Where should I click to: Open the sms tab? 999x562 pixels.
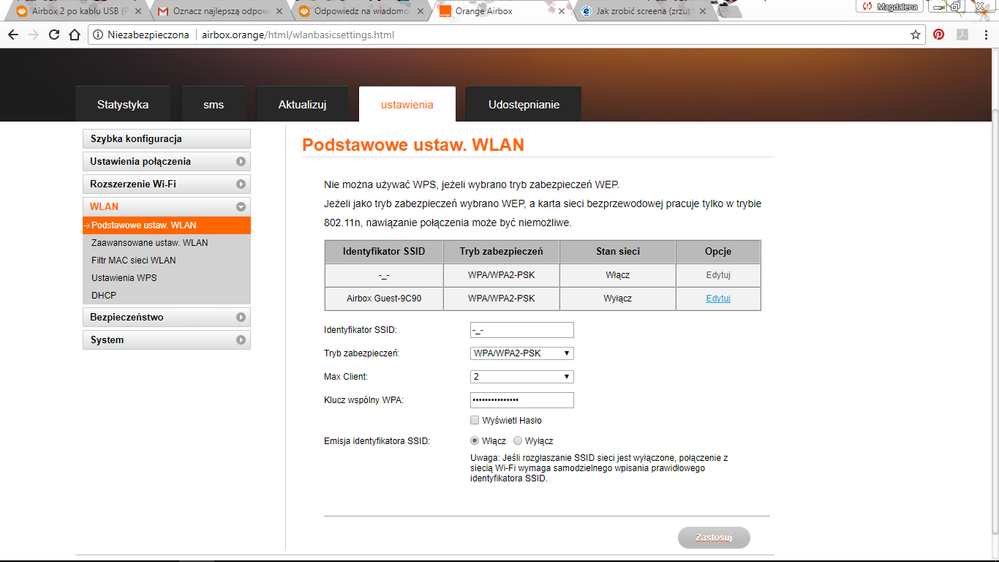click(x=213, y=104)
